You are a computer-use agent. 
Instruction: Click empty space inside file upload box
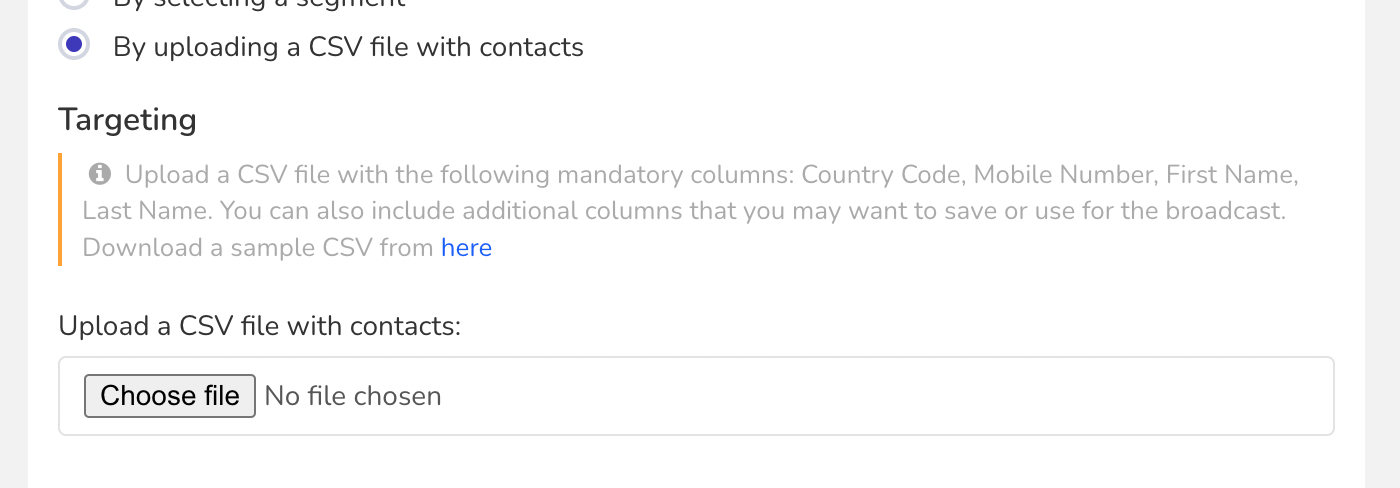coord(880,396)
